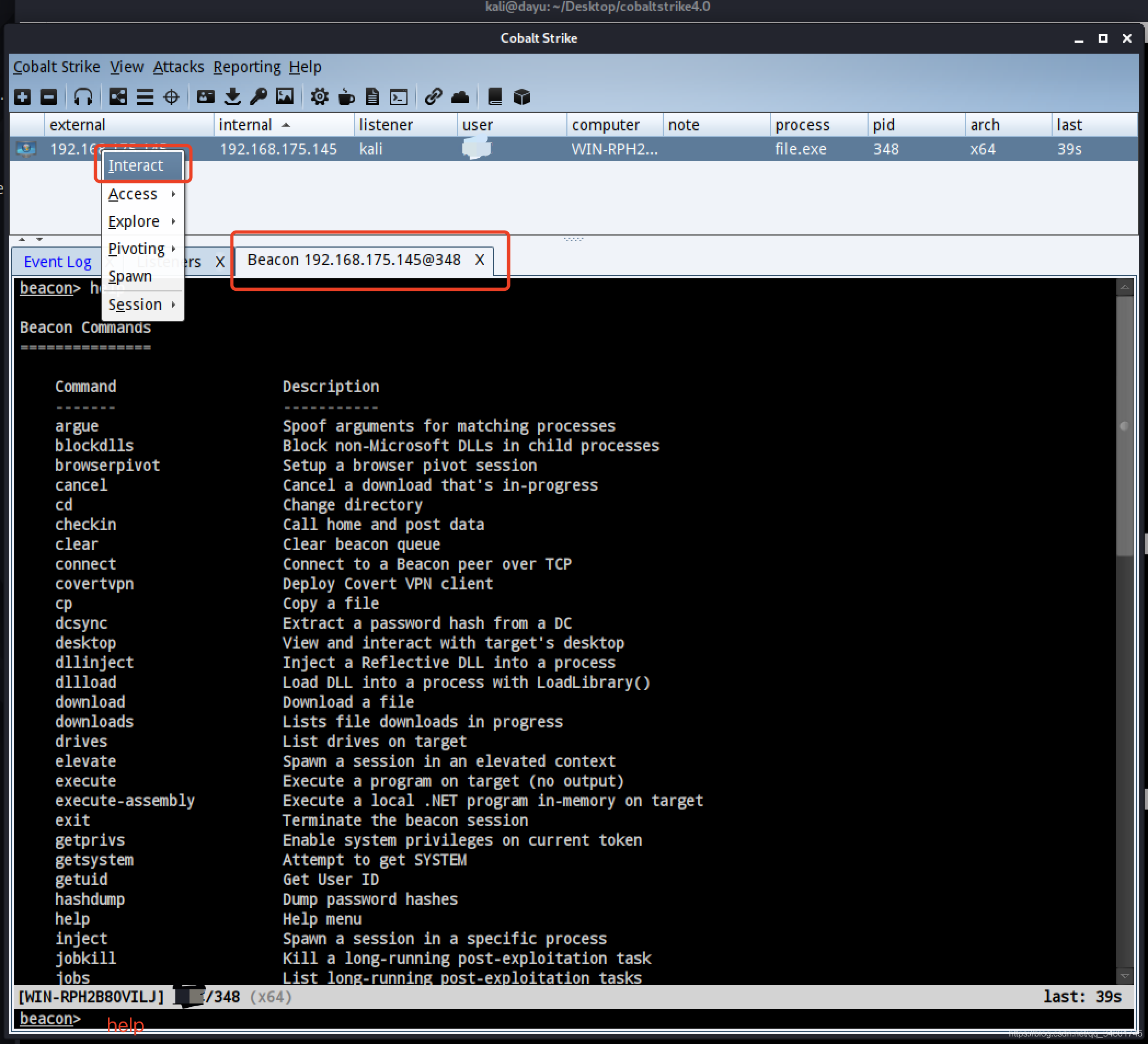Click the console scrollbar up arrow

tap(1124, 288)
